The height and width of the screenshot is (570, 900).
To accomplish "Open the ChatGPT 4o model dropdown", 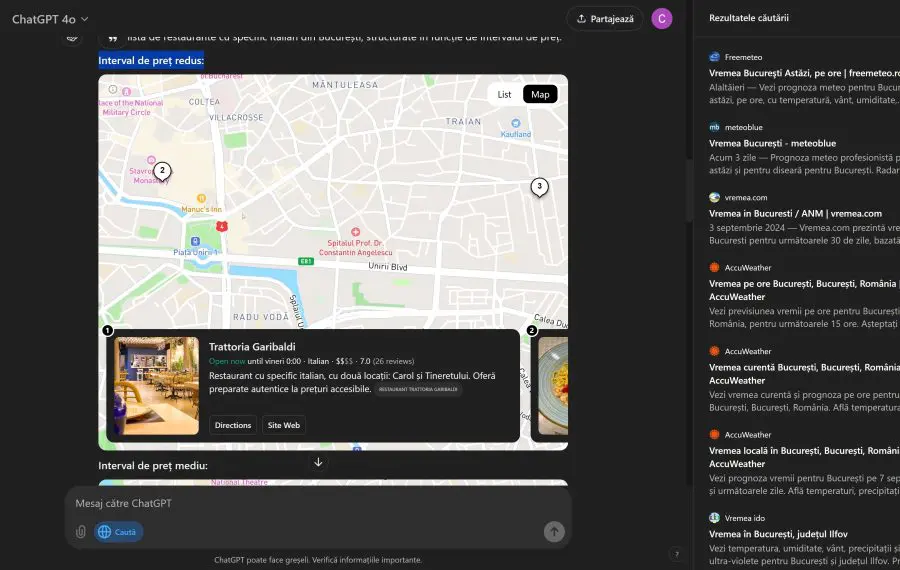I will (50, 19).
